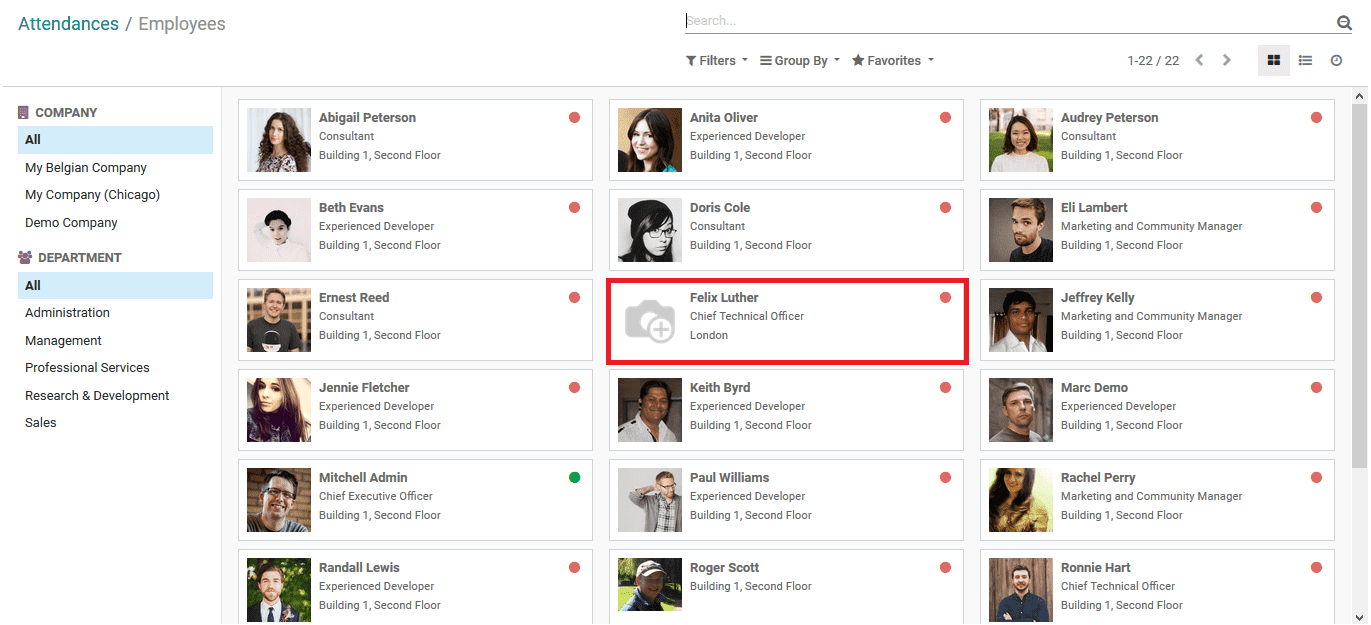Click Felix Luther's camera placeholder image
Screen dimensions: 1371x625
point(650,321)
